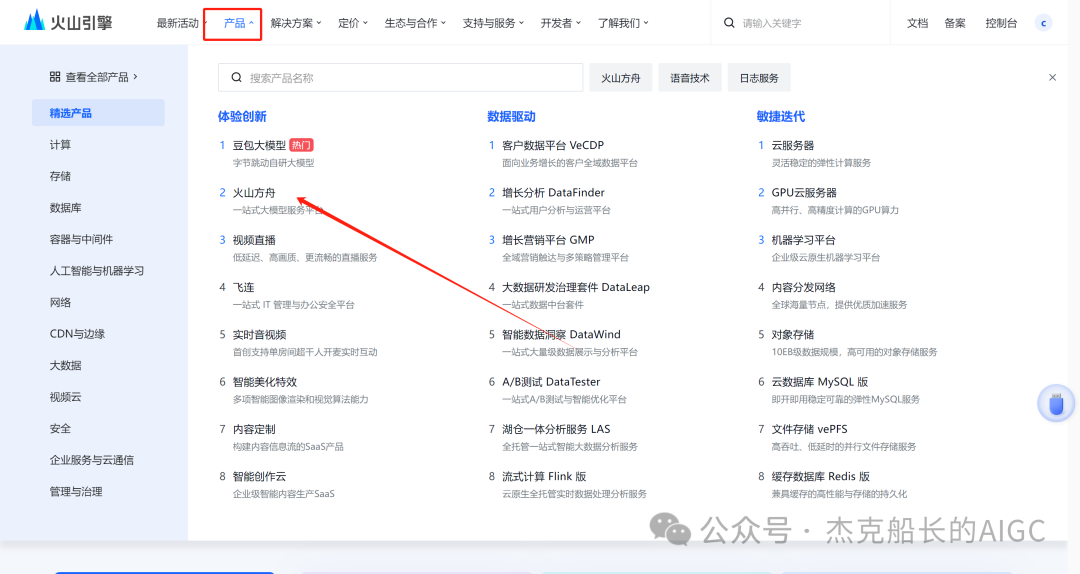
Task: Select 管理与治理 category
Action: click(x=76, y=492)
